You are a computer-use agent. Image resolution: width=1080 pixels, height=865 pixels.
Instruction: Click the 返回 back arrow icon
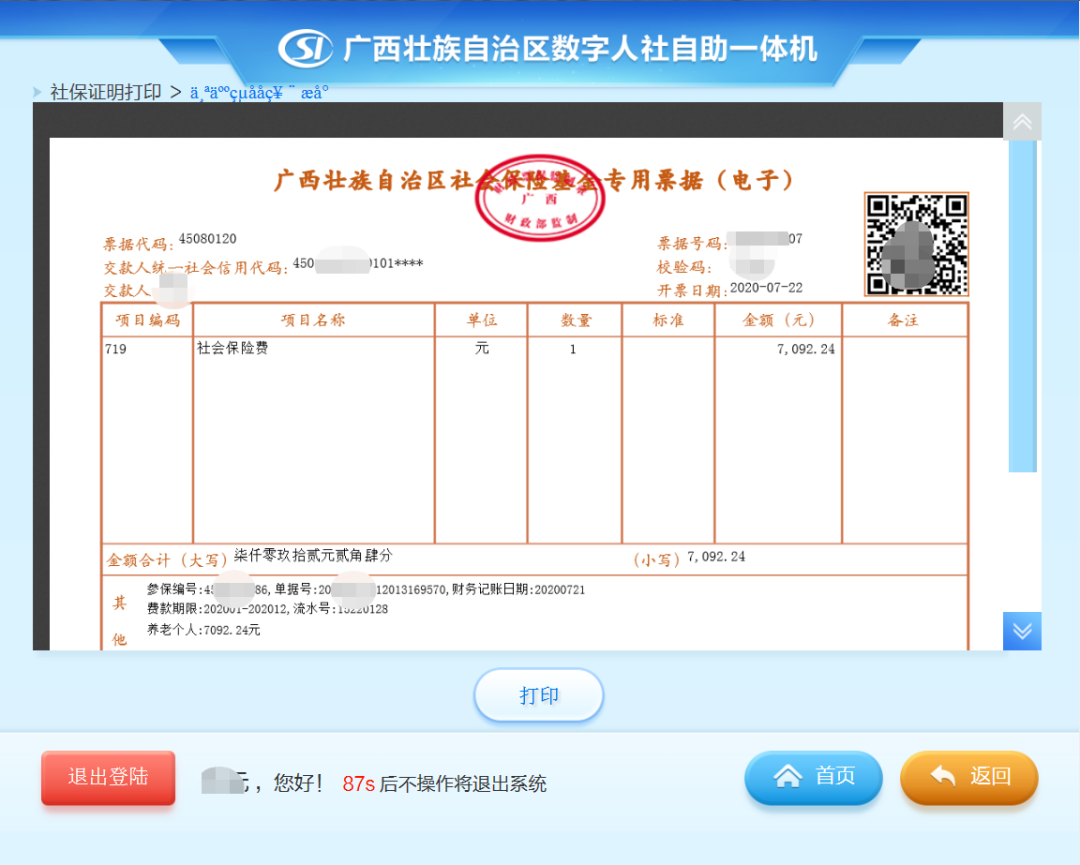pyautogui.click(x=943, y=777)
